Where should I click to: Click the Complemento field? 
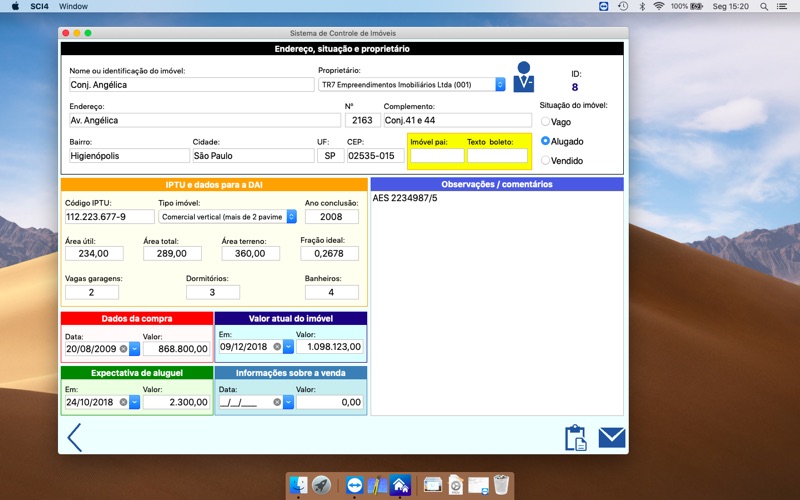(x=458, y=120)
